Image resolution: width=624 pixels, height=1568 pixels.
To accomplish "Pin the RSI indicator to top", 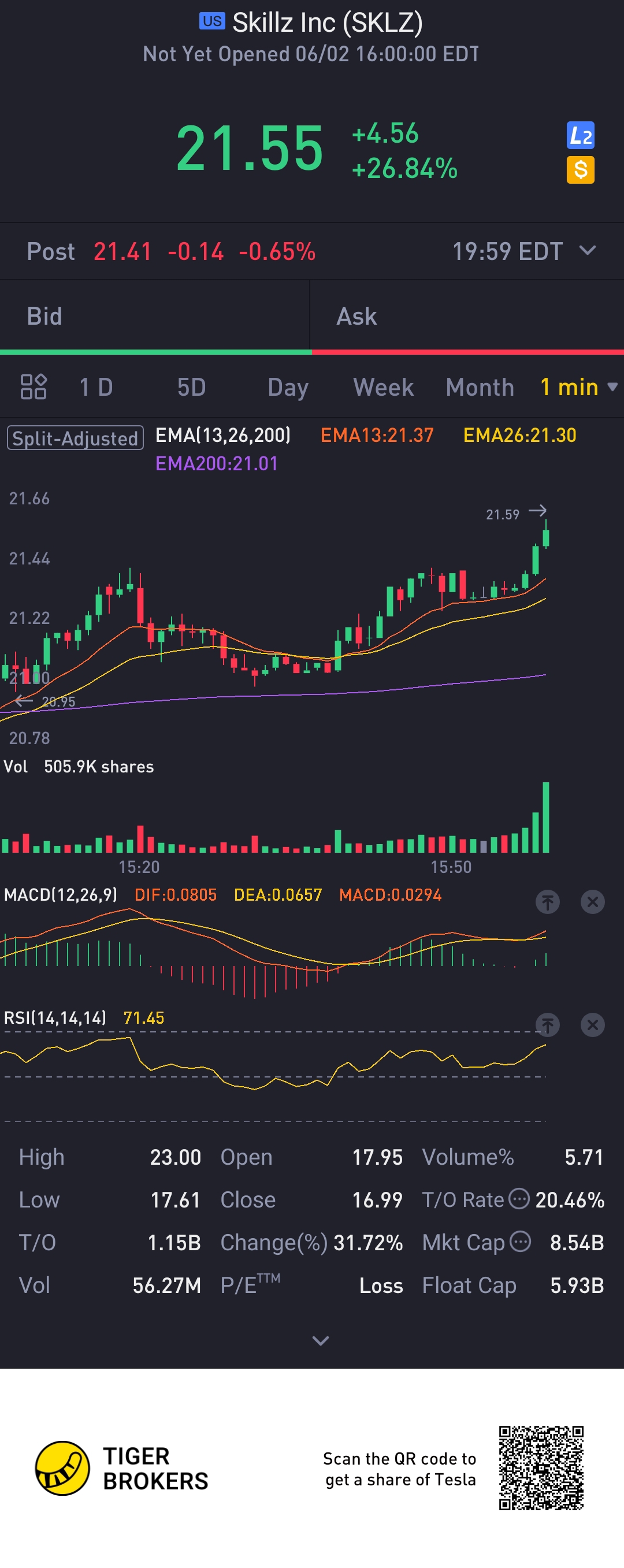I will [547, 1025].
